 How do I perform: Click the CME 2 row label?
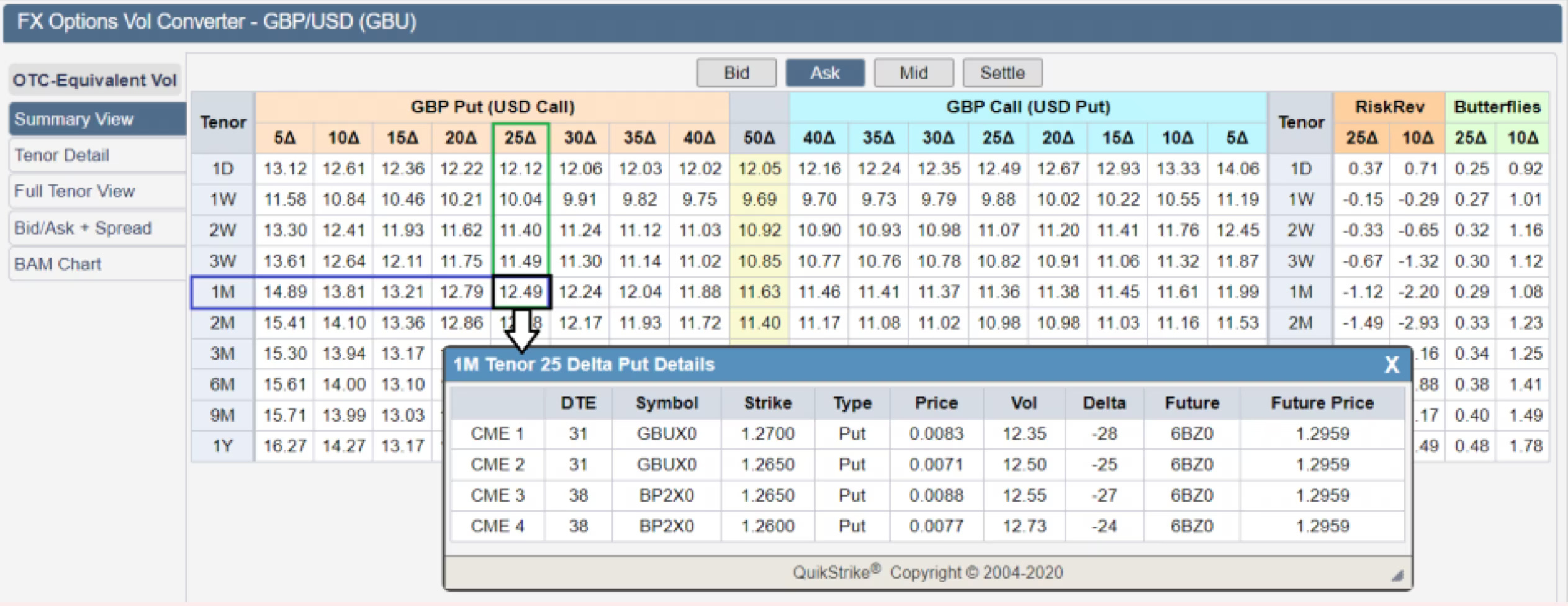pyautogui.click(x=497, y=464)
